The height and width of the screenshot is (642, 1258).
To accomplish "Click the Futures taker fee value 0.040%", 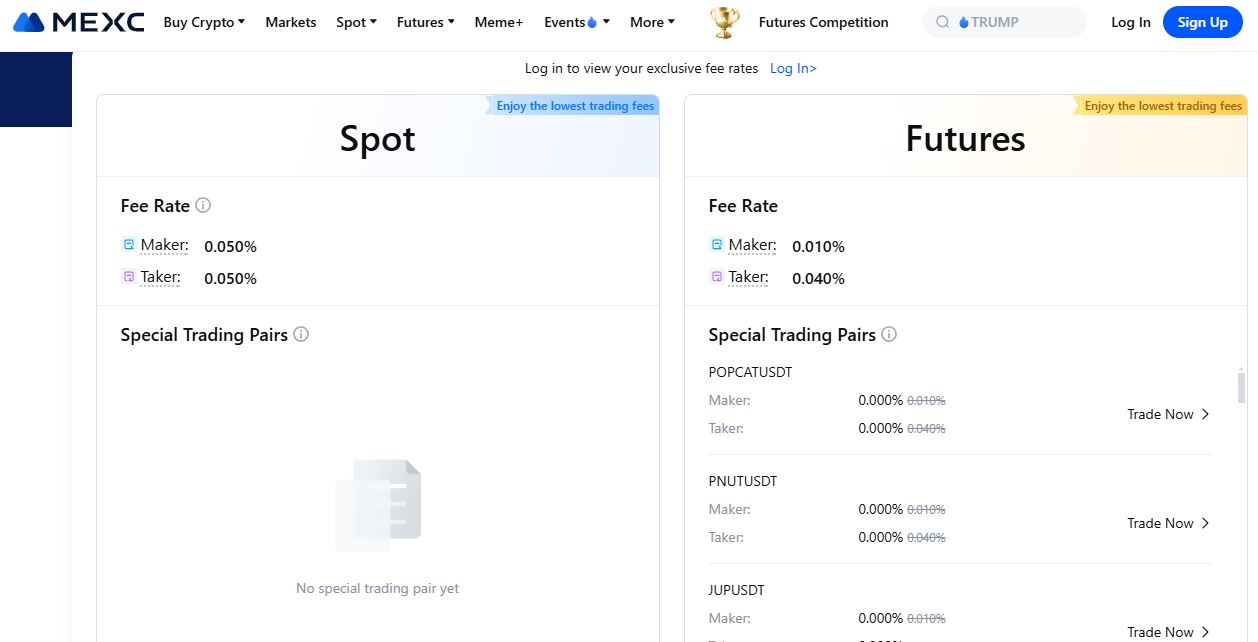I will pos(818,278).
